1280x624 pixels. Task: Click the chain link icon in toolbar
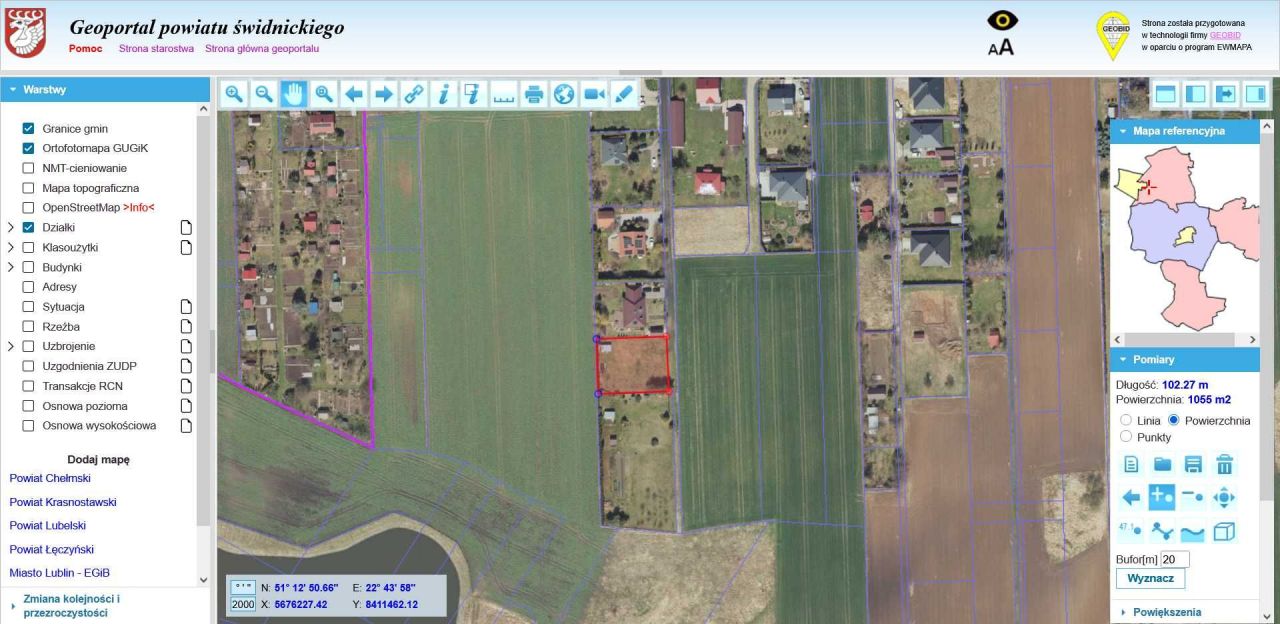point(414,94)
